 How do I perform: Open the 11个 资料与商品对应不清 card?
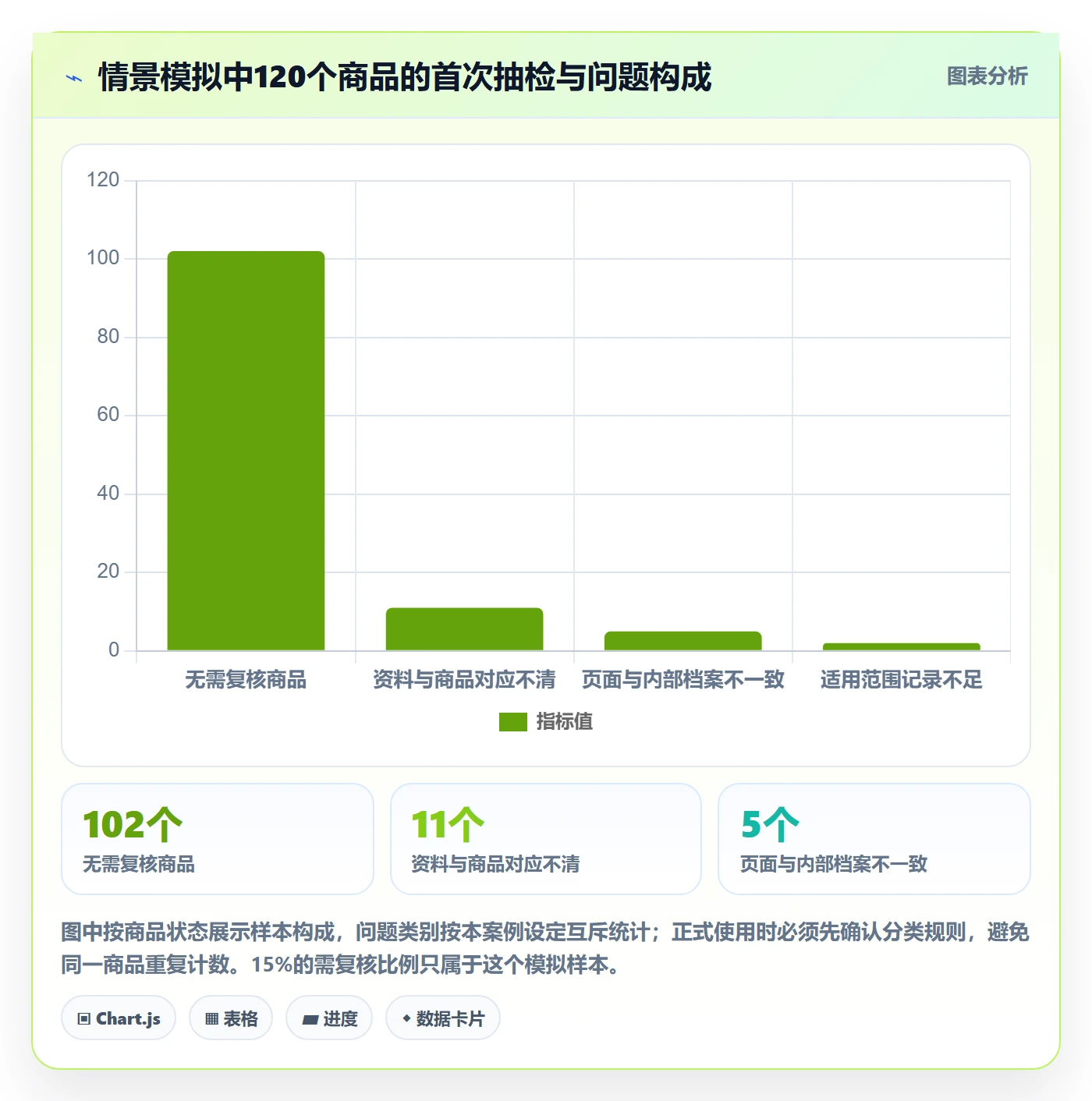pos(546,839)
